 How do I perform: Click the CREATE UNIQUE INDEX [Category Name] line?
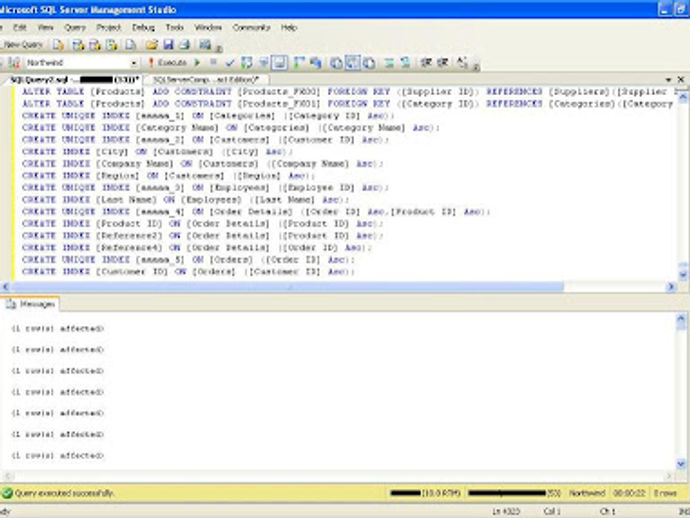pos(231,128)
